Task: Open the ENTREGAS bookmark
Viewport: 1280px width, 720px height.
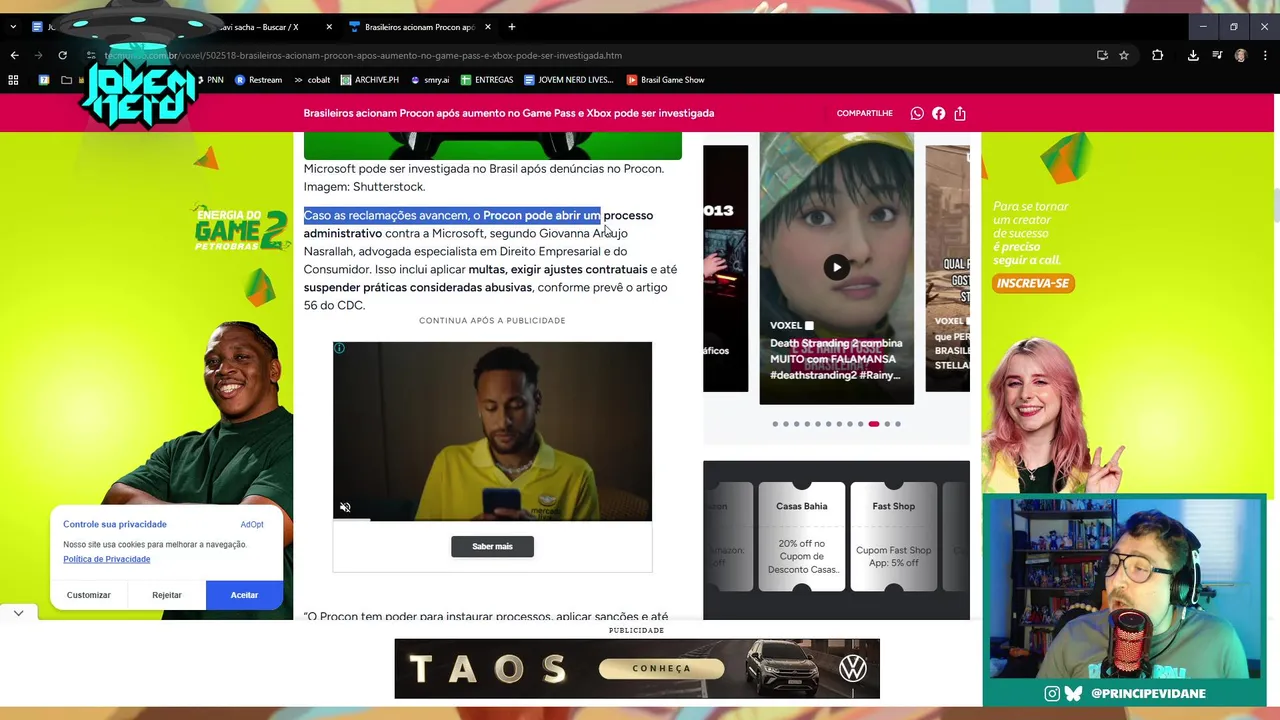Action: point(486,80)
